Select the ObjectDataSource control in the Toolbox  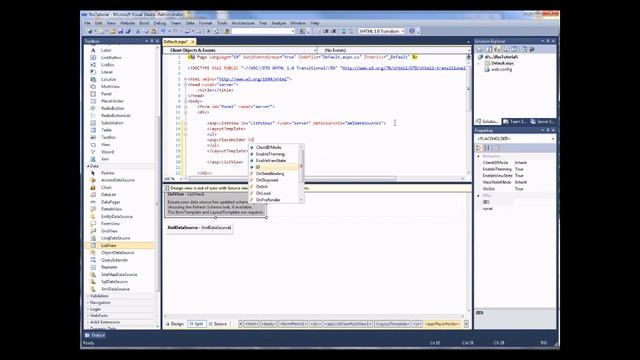click(118, 253)
